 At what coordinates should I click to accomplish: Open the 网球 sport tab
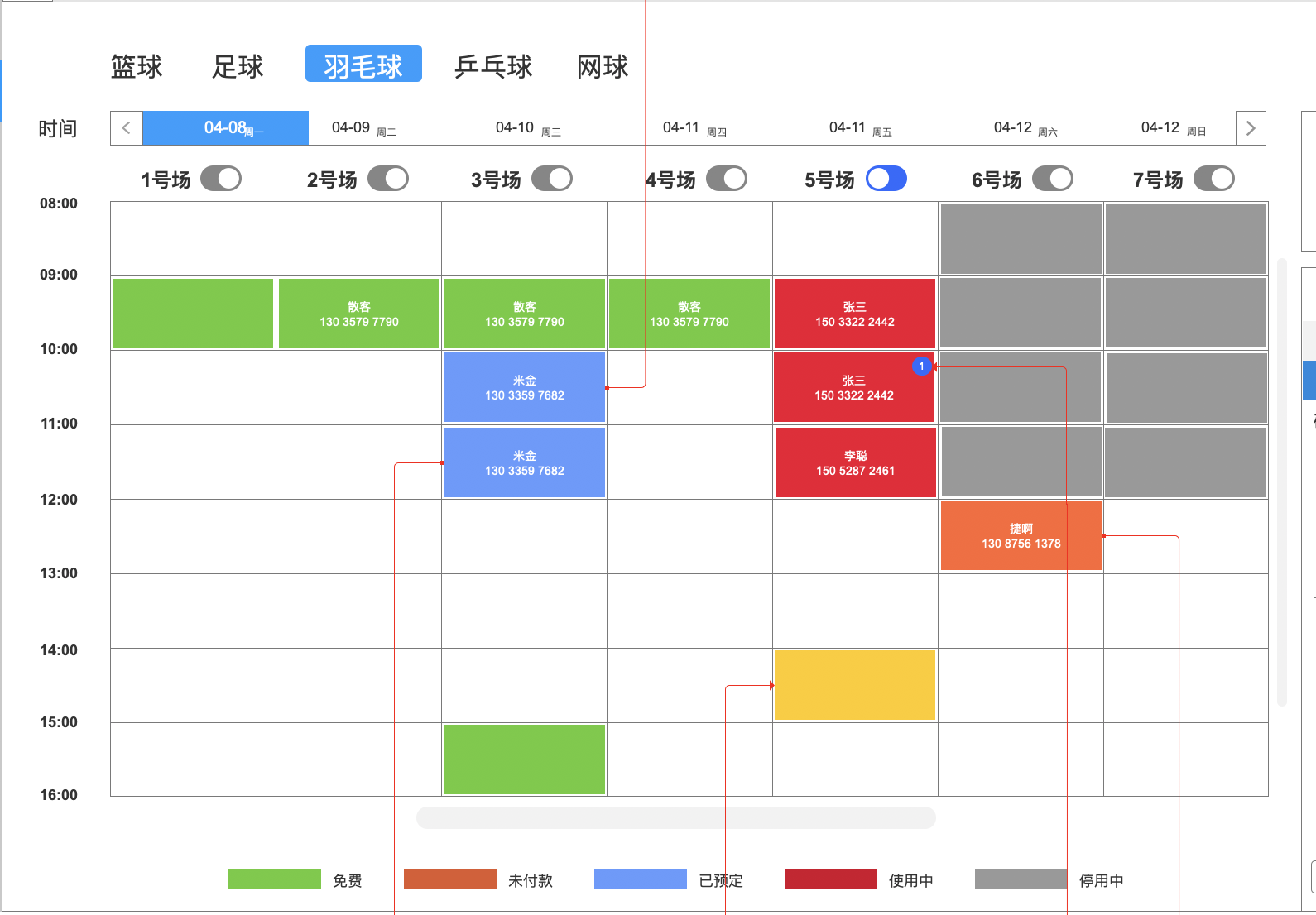coord(603,66)
